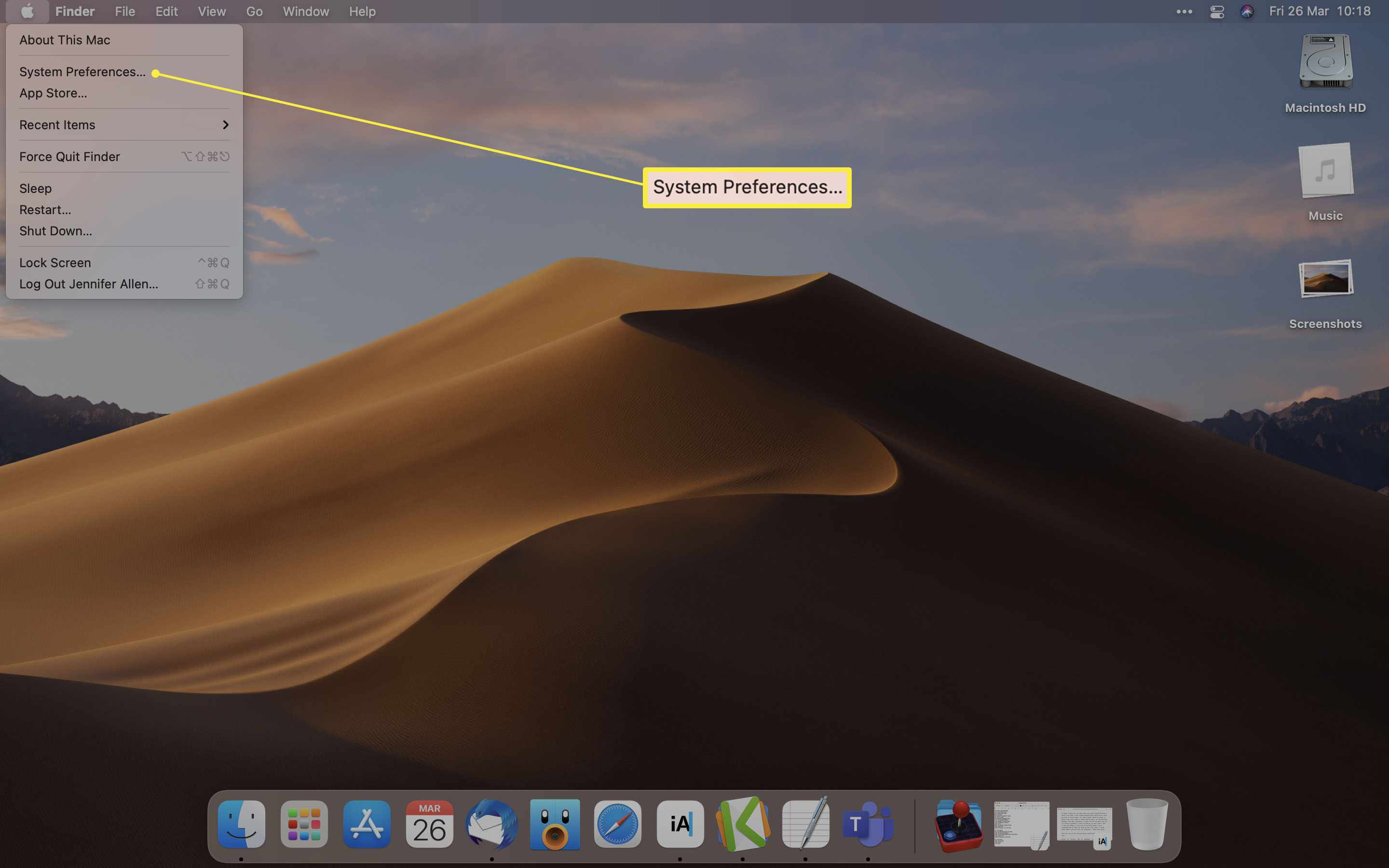Click Shut Down menu entry
The image size is (1389, 868).
[55, 231]
